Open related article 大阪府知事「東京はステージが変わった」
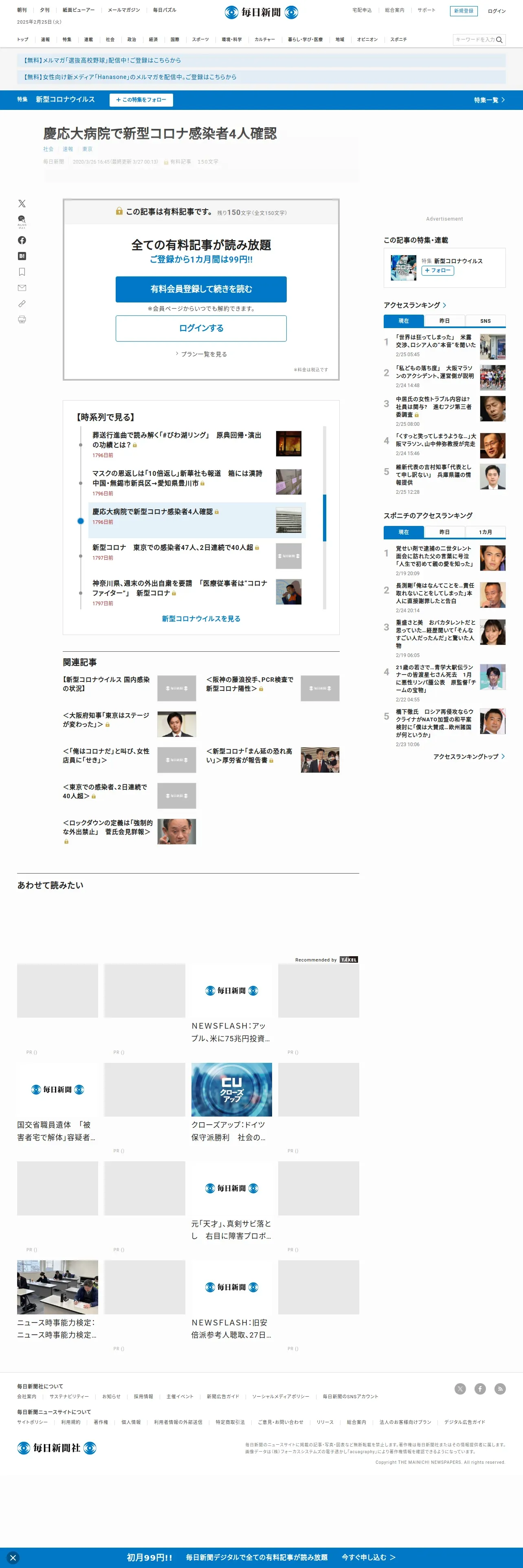Viewport: 523px width, 1568px height. pos(106,720)
